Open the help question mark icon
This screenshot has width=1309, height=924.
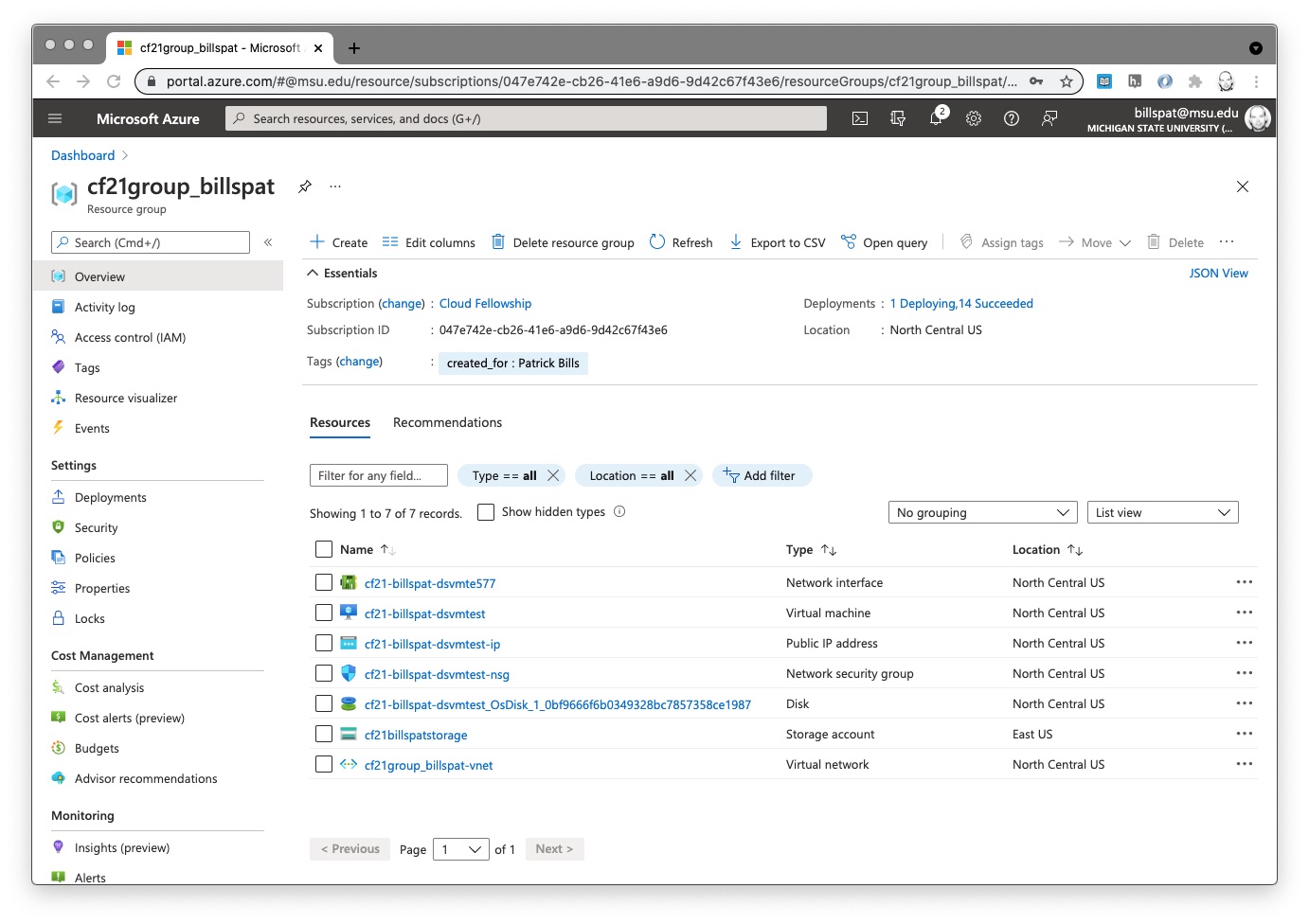pyautogui.click(x=1012, y=118)
